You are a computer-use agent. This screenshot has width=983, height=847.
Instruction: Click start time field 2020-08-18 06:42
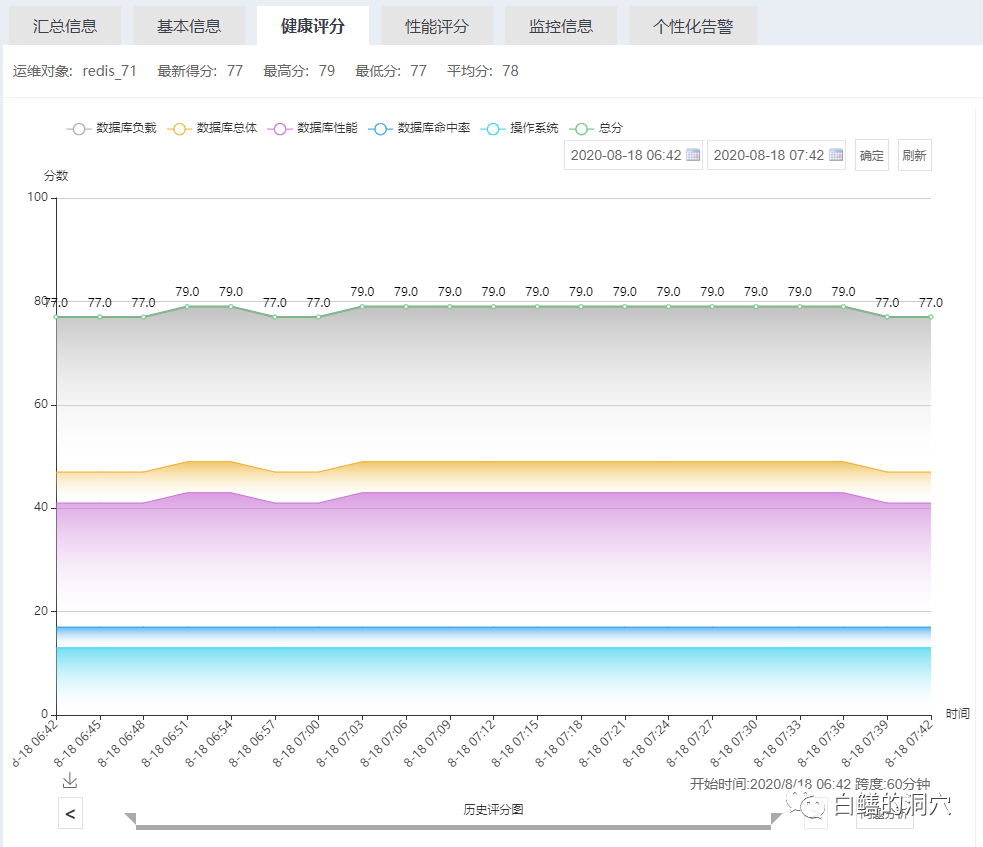click(625, 155)
